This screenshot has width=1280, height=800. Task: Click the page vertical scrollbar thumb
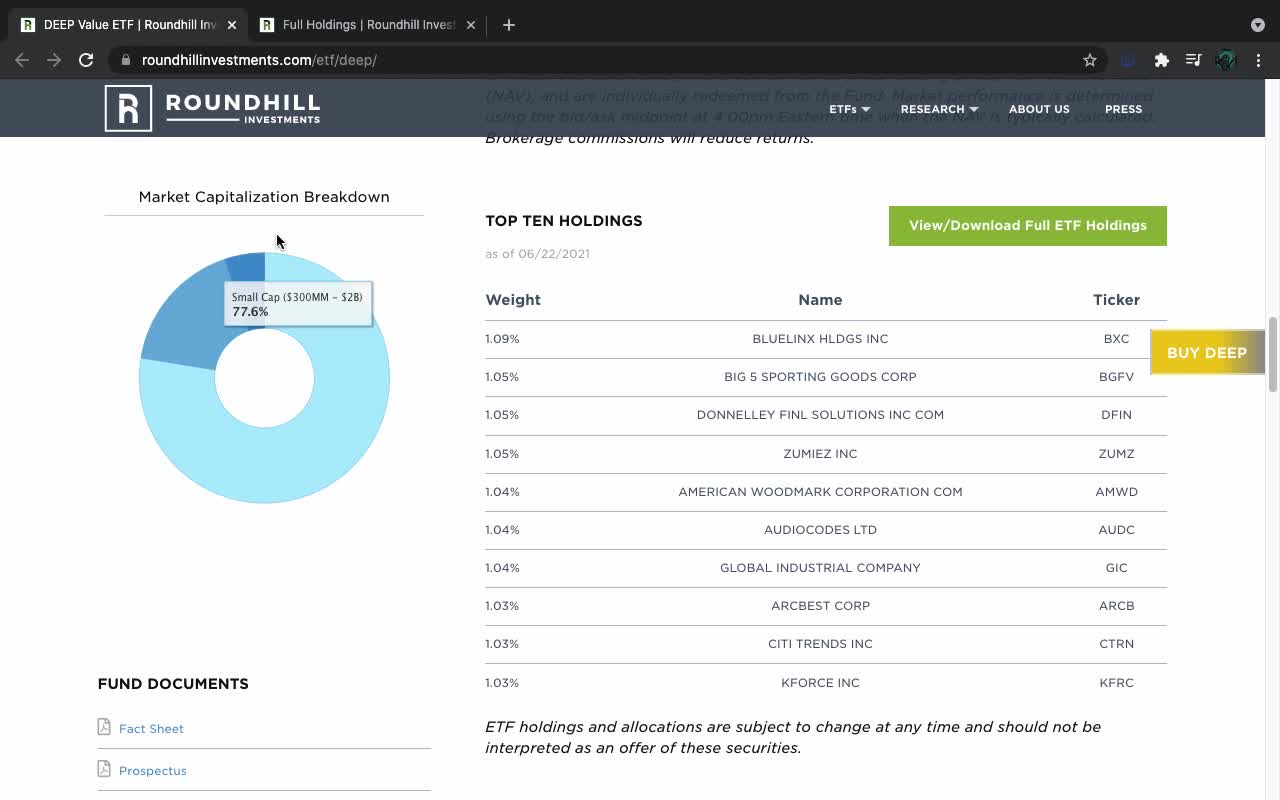[x=1273, y=355]
